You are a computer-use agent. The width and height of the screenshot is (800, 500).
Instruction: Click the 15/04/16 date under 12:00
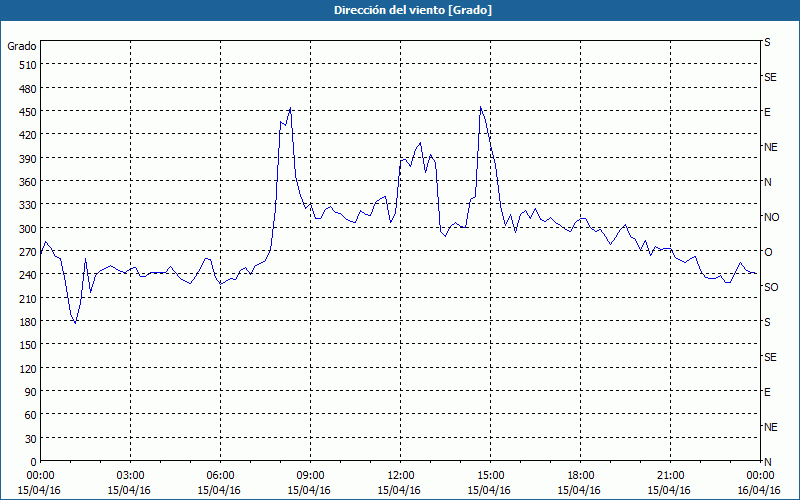pos(399,490)
